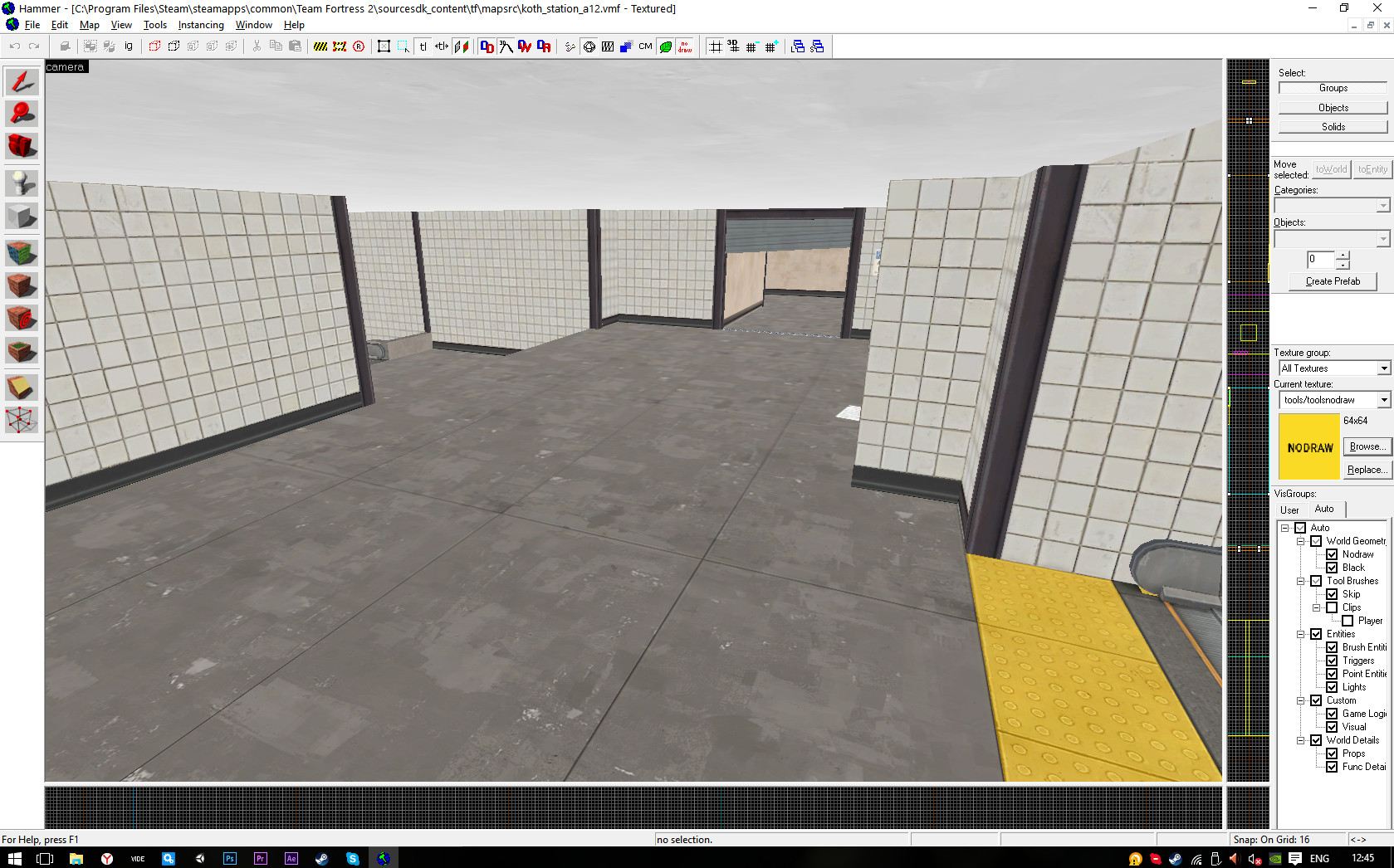Viewport: 1394px width, 868px height.
Task: Collapse the Clips tree node
Action: (1317, 607)
